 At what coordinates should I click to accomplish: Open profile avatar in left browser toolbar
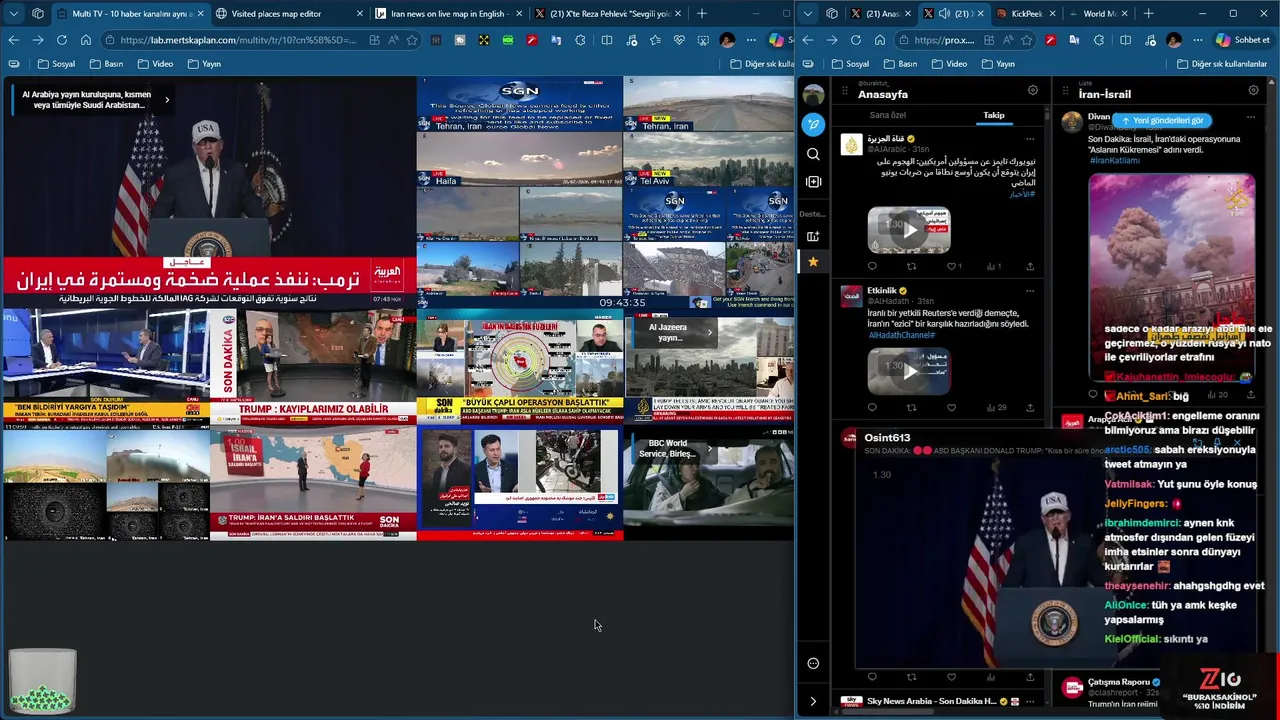point(727,40)
